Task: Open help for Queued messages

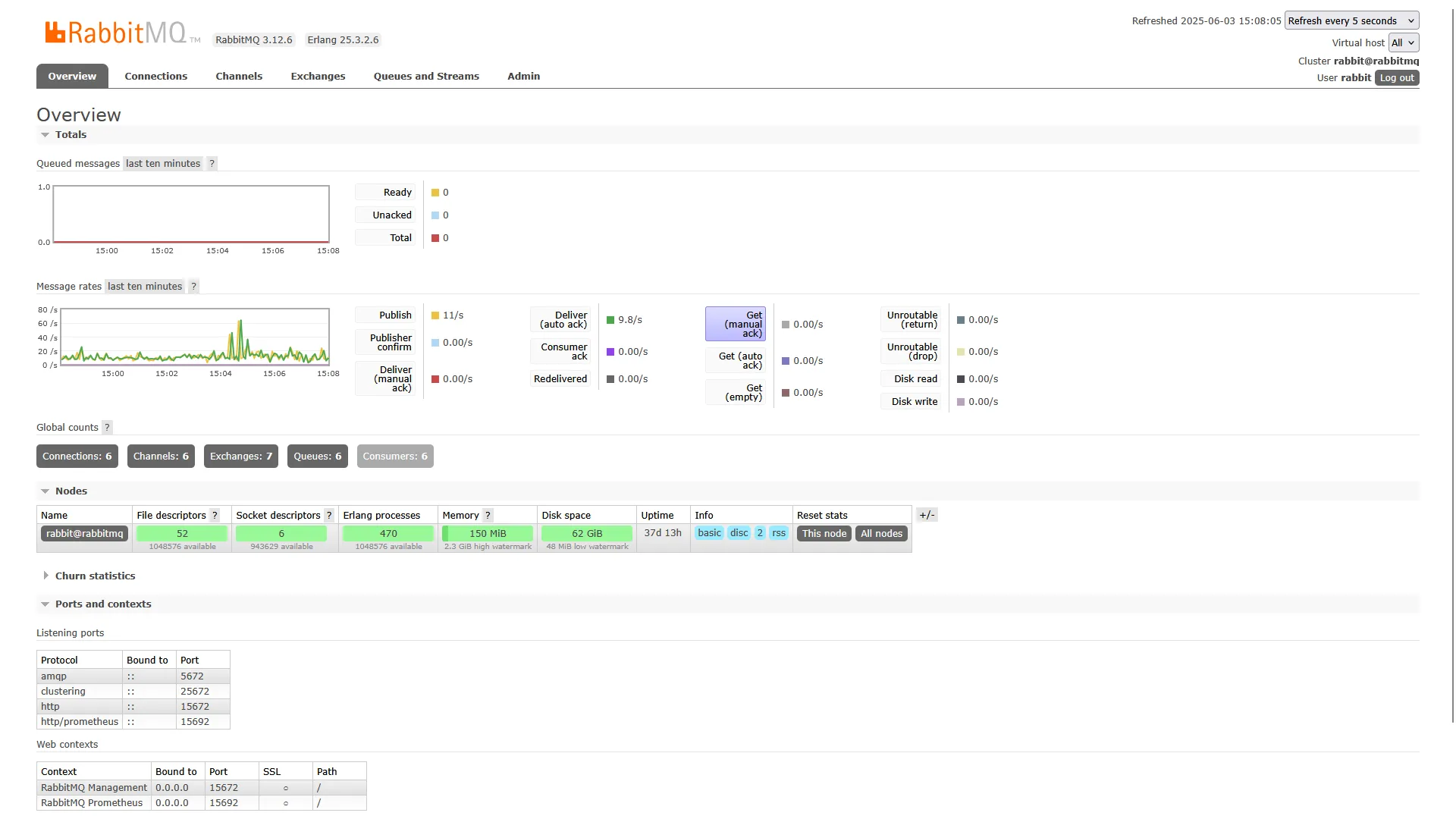Action: [212, 164]
